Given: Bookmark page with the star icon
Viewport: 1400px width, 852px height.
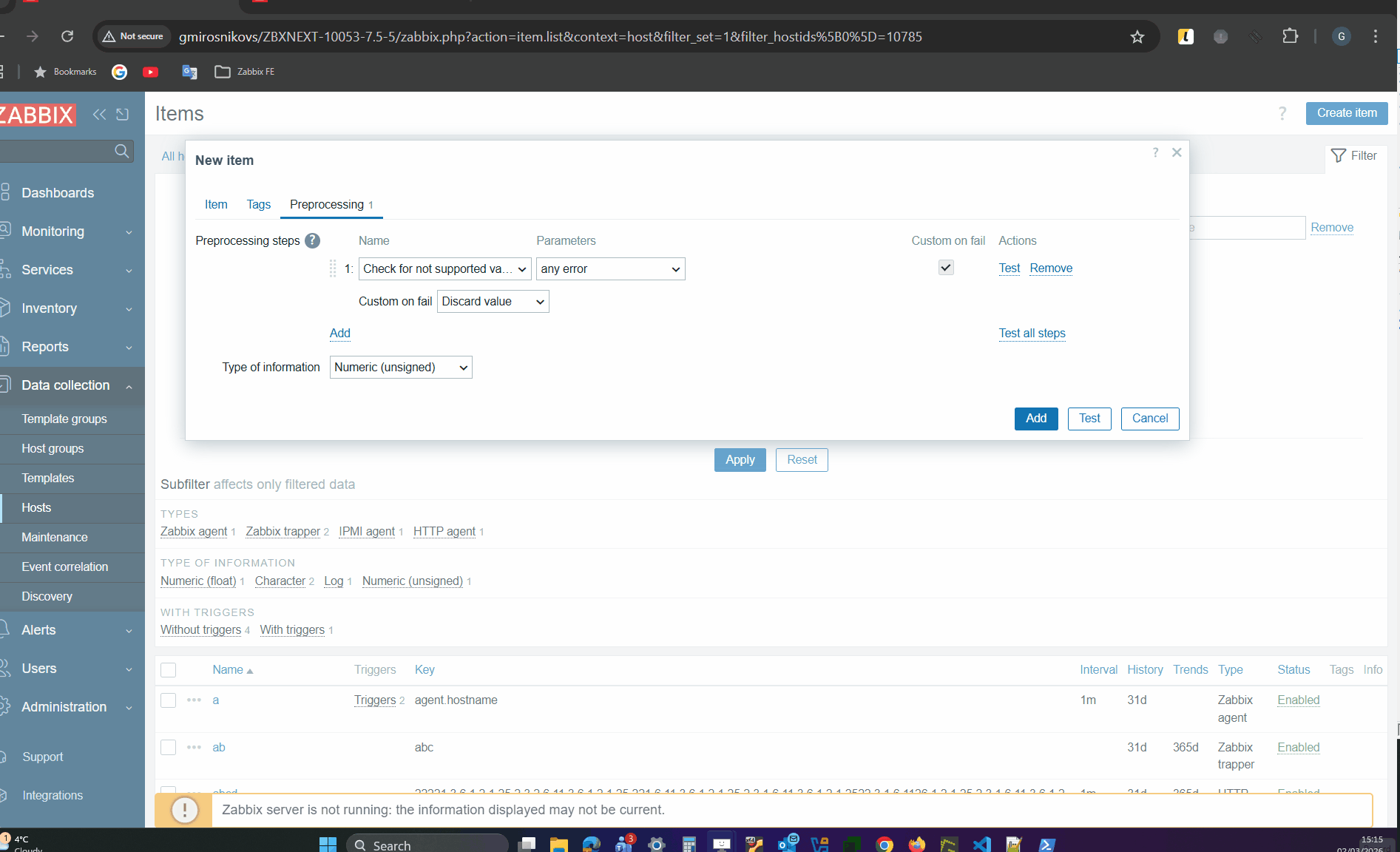Looking at the screenshot, I should click(x=1137, y=37).
